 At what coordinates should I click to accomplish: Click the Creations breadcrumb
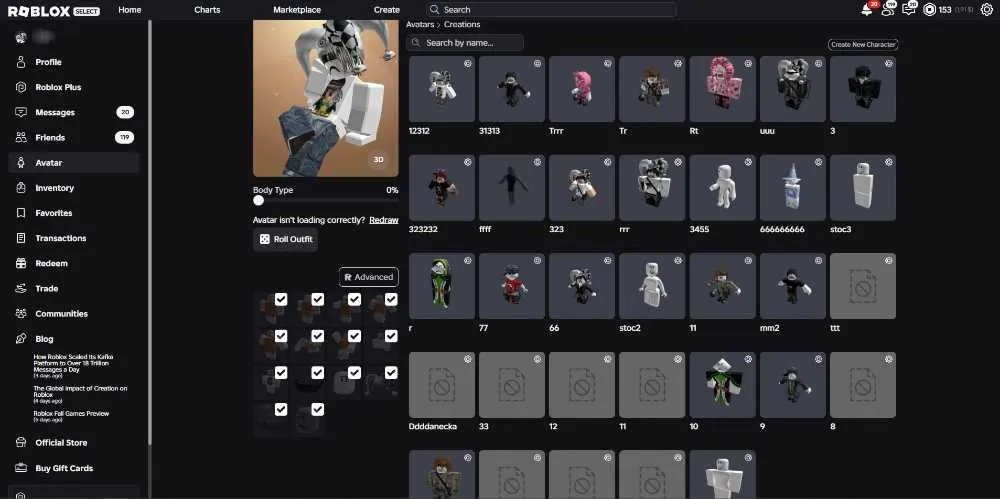[x=462, y=24]
